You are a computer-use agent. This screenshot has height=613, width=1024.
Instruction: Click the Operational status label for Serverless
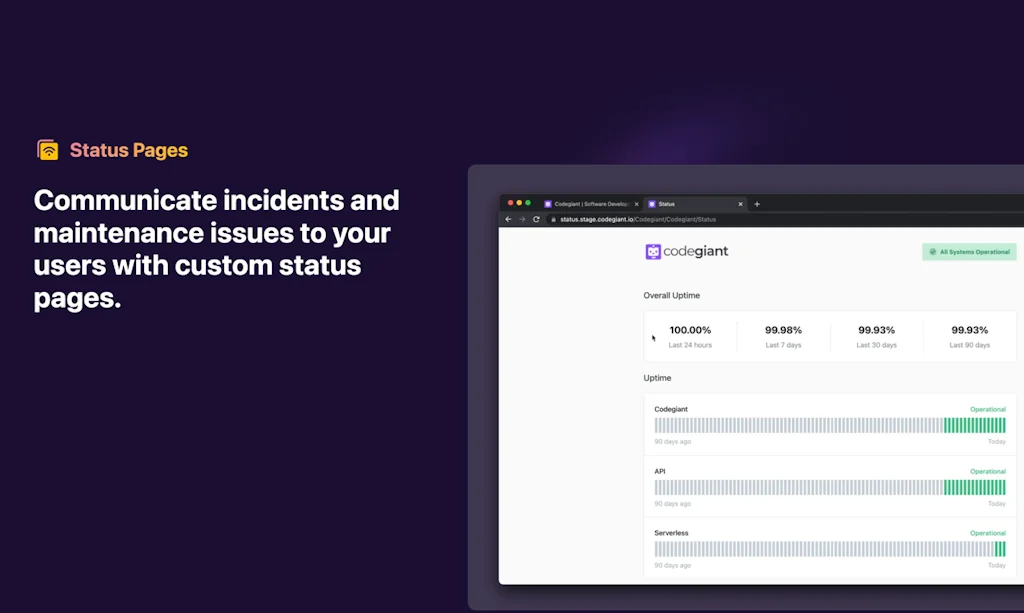(x=987, y=533)
